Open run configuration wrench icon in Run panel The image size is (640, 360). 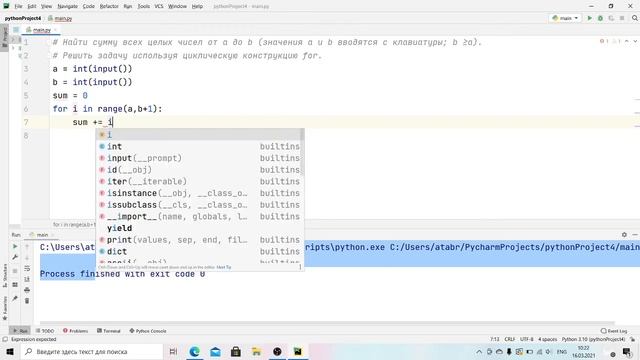[x=15, y=257]
